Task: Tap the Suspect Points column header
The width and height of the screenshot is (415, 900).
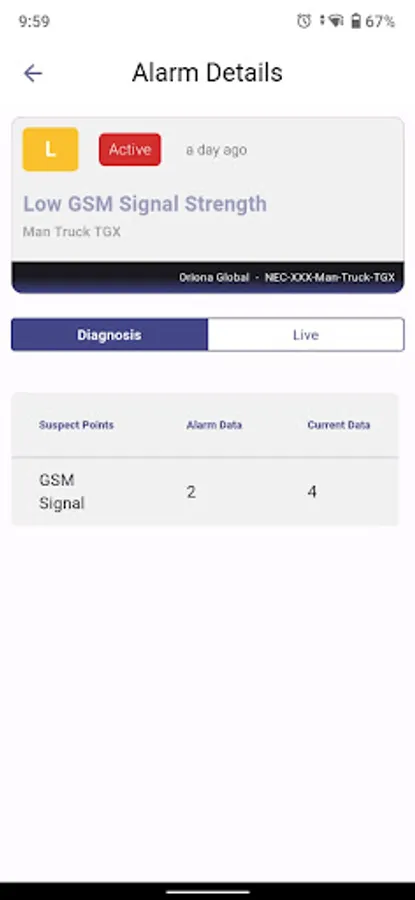Action: pyautogui.click(x=76, y=425)
